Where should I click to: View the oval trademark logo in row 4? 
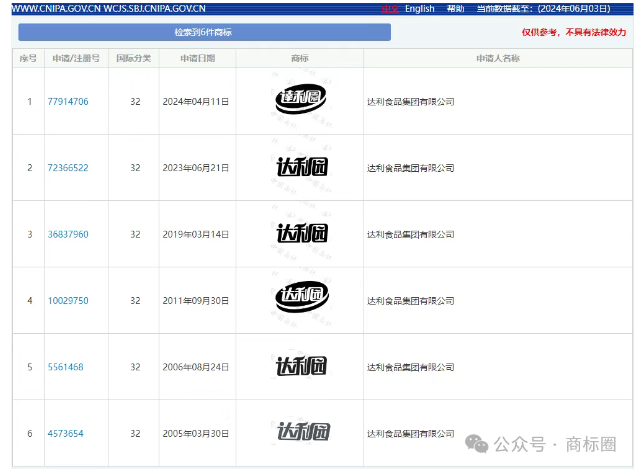[301, 300]
